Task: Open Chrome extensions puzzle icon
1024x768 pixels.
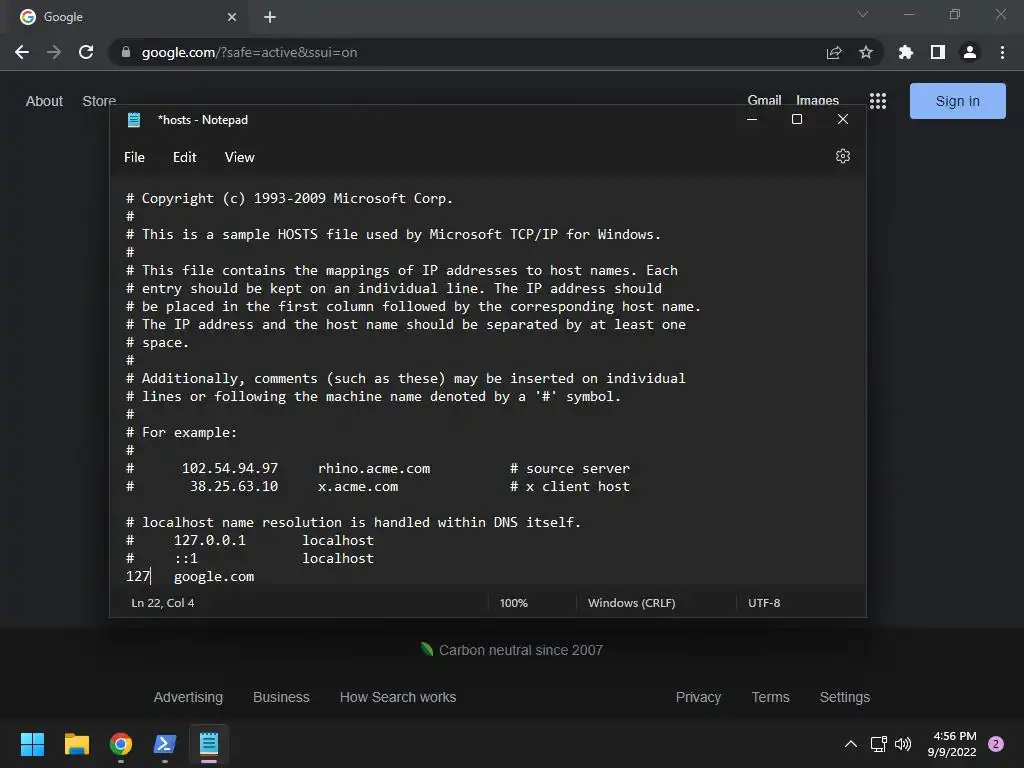Action: coord(906,52)
